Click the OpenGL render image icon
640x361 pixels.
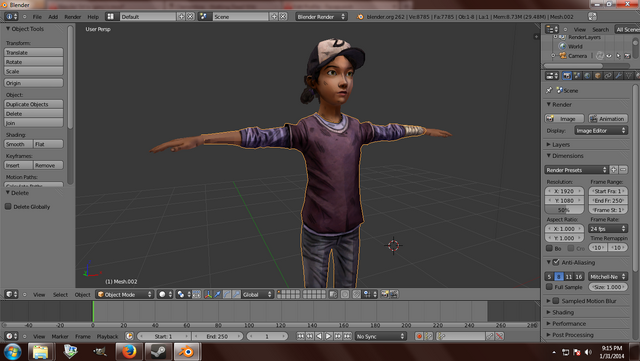coord(384,294)
